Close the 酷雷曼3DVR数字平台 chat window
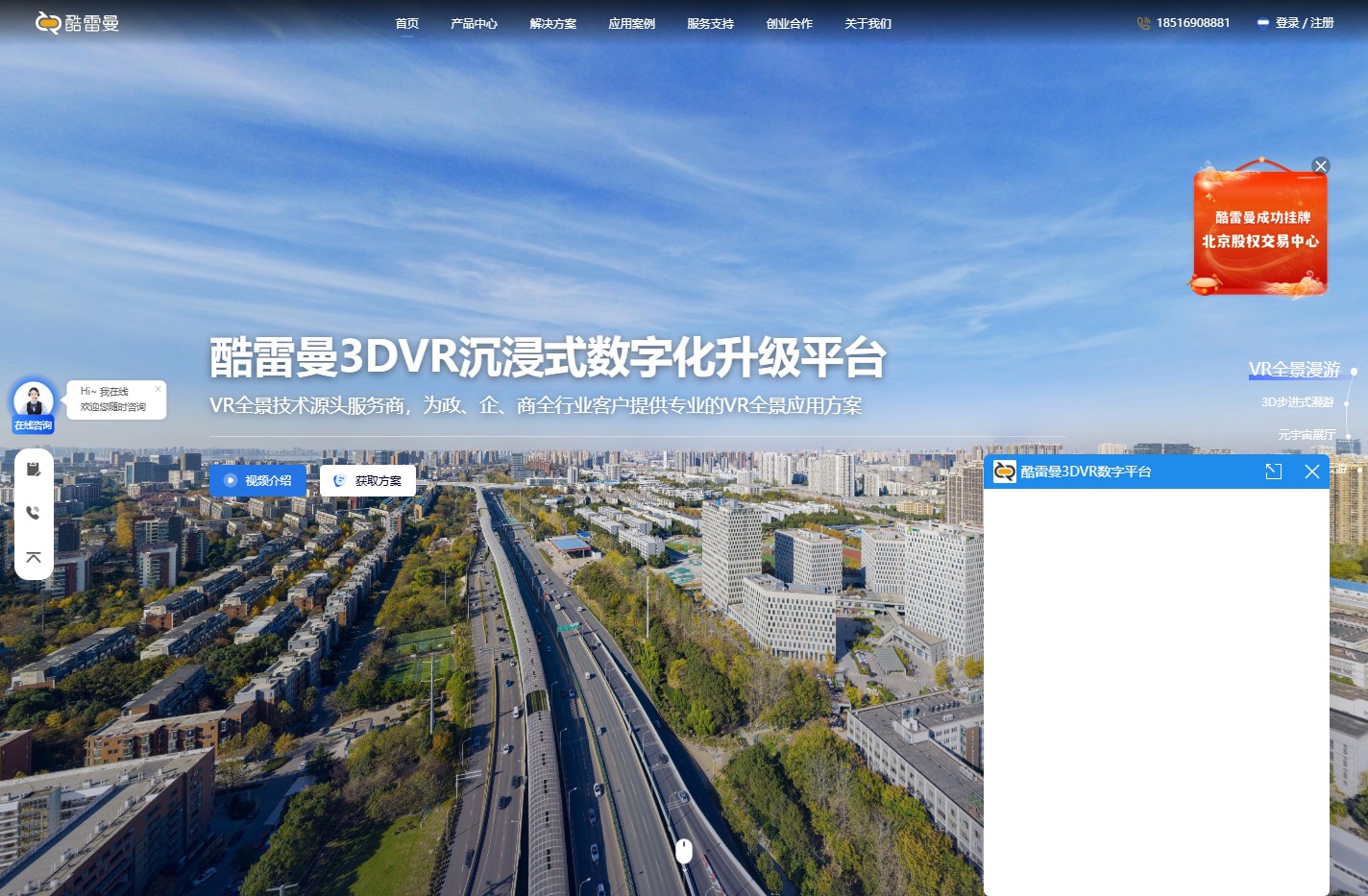The width and height of the screenshot is (1368, 896). 1312,472
